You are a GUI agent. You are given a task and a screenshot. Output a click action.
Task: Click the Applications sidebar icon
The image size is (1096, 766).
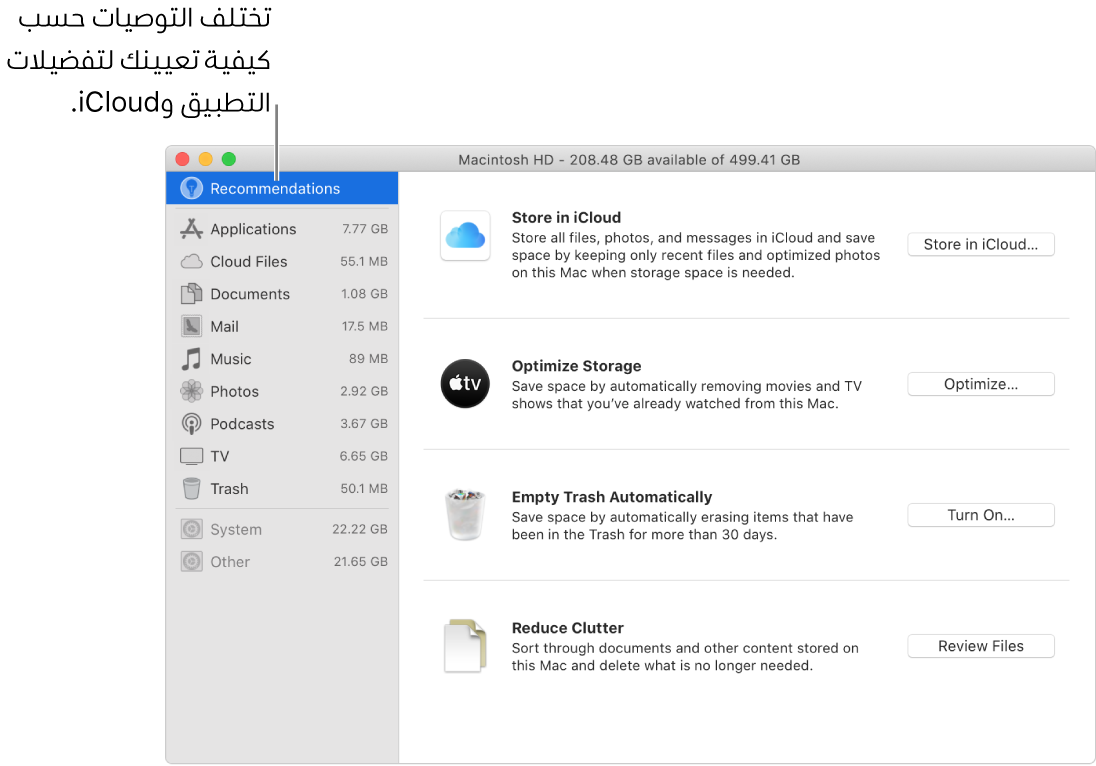192,229
